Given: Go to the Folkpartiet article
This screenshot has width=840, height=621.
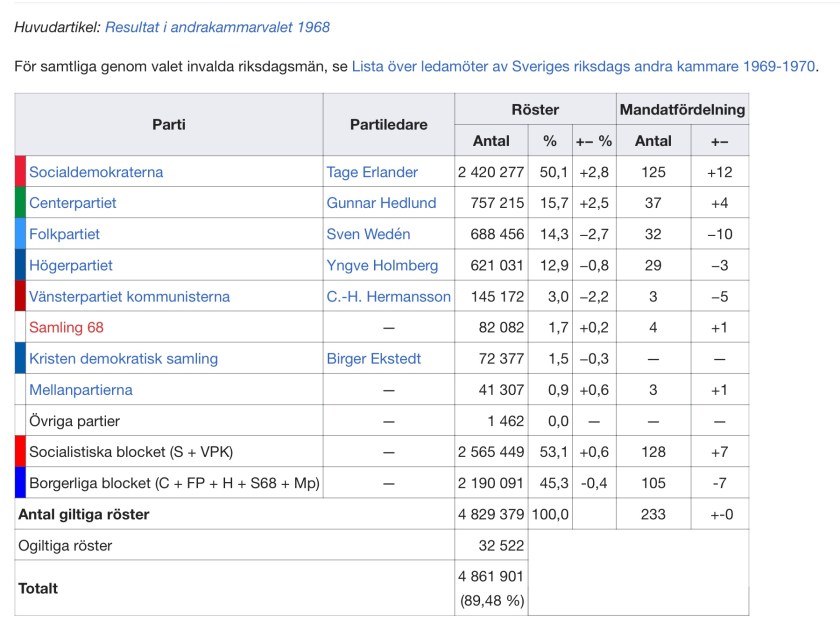Looking at the screenshot, I should 65,234.
